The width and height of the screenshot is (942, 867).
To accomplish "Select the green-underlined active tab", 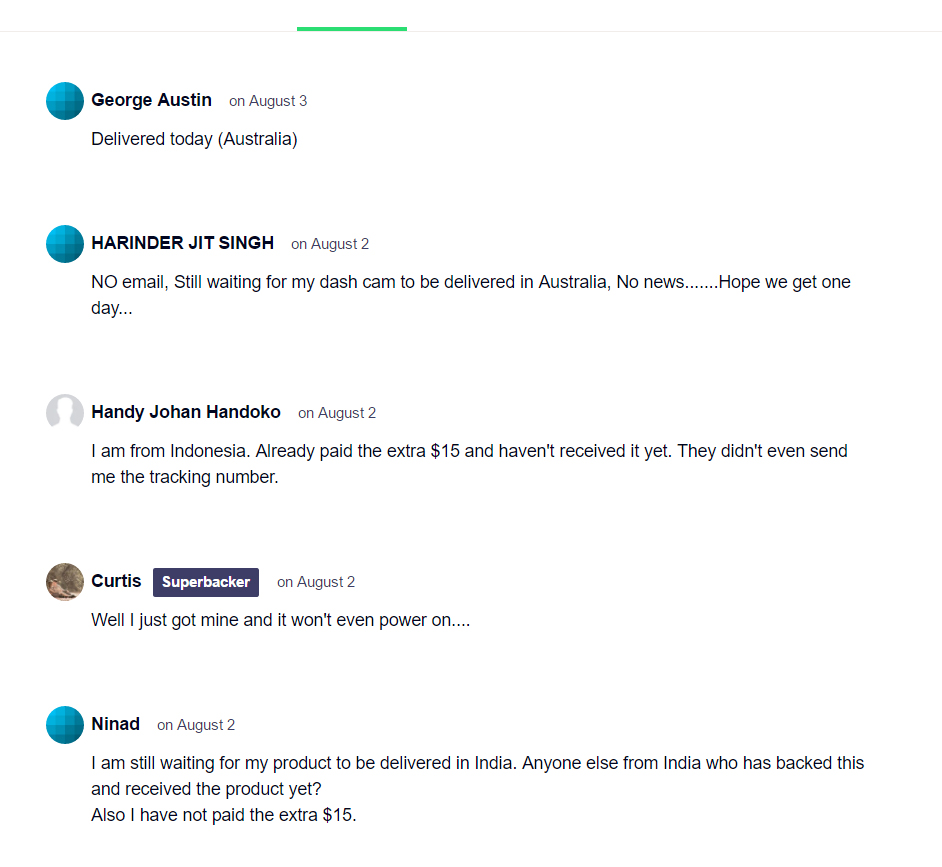I will coord(352,16).
